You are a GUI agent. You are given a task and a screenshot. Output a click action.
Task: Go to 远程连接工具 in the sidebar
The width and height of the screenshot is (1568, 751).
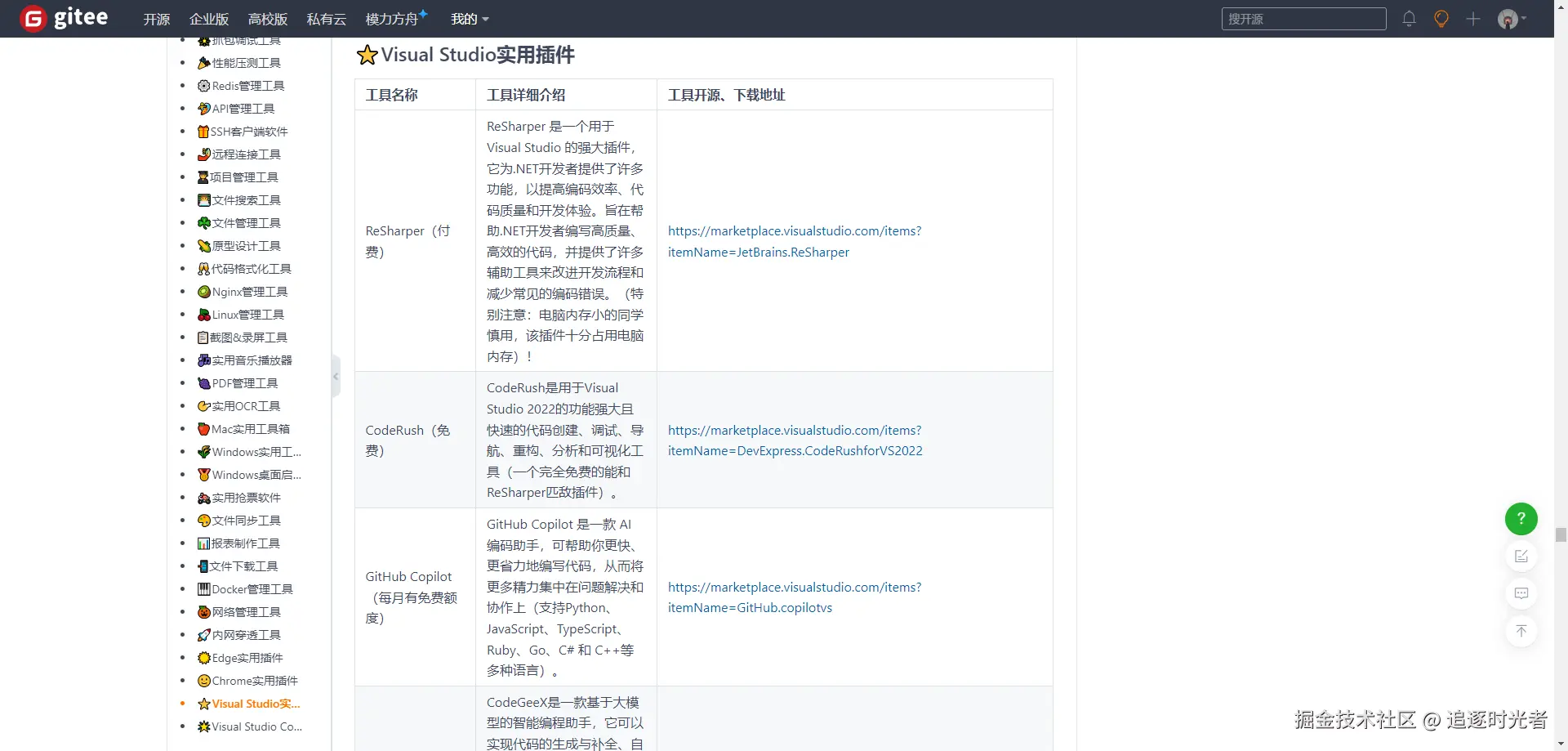point(239,154)
